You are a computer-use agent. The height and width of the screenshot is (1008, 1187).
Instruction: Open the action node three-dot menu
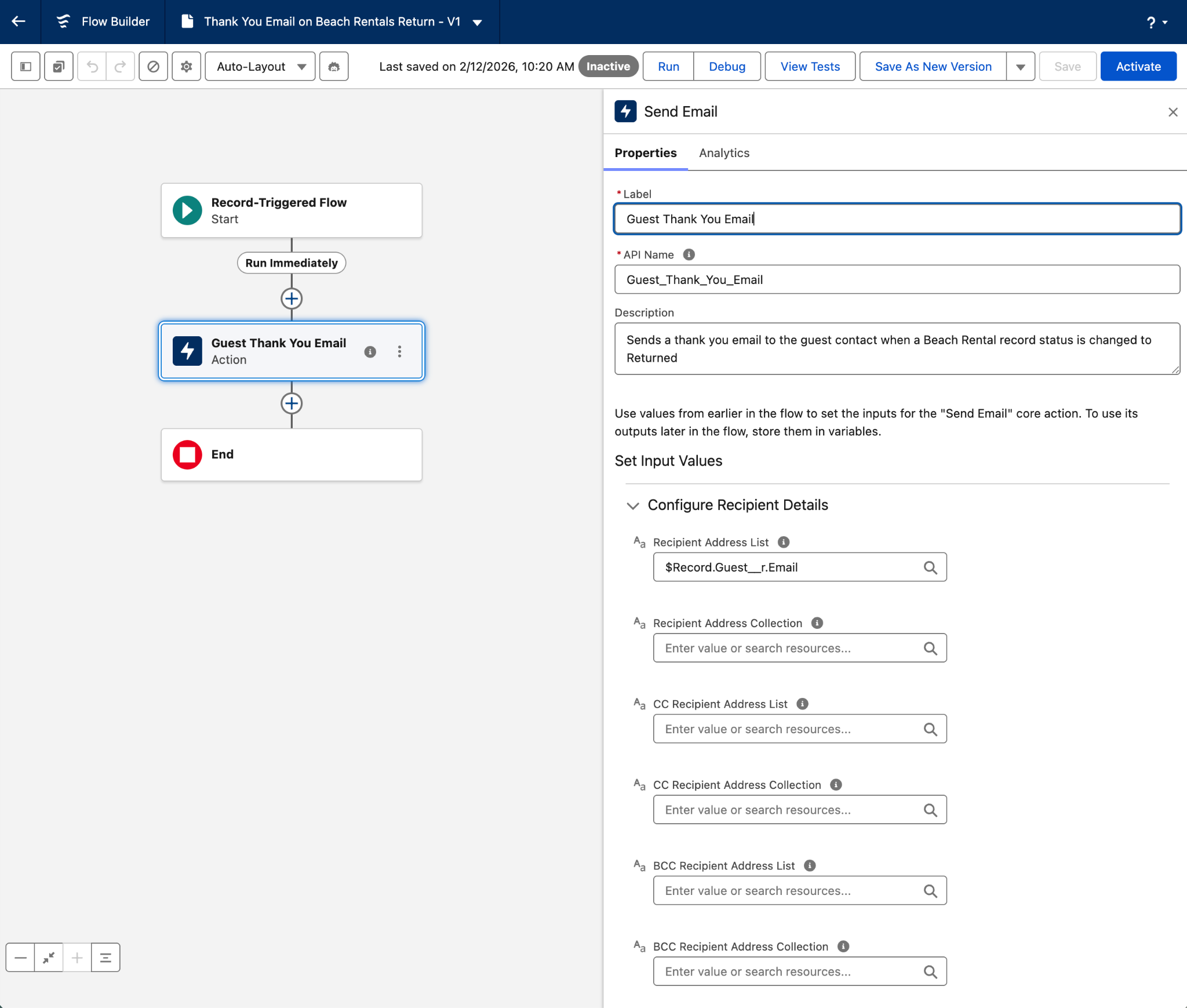[x=399, y=352]
